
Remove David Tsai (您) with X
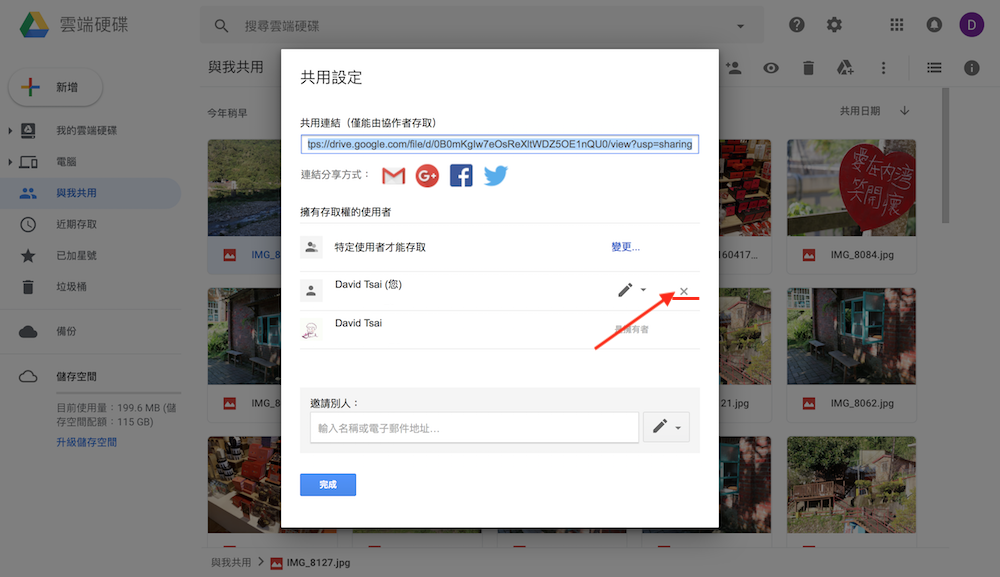point(684,291)
